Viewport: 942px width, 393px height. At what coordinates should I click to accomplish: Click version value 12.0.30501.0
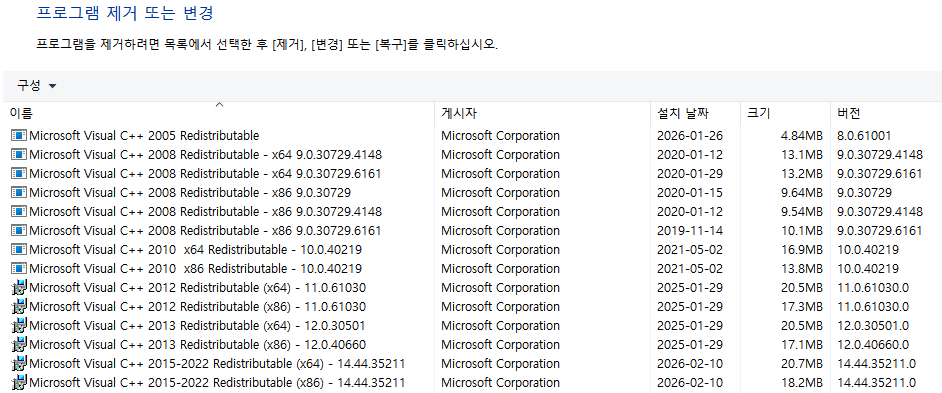873,326
